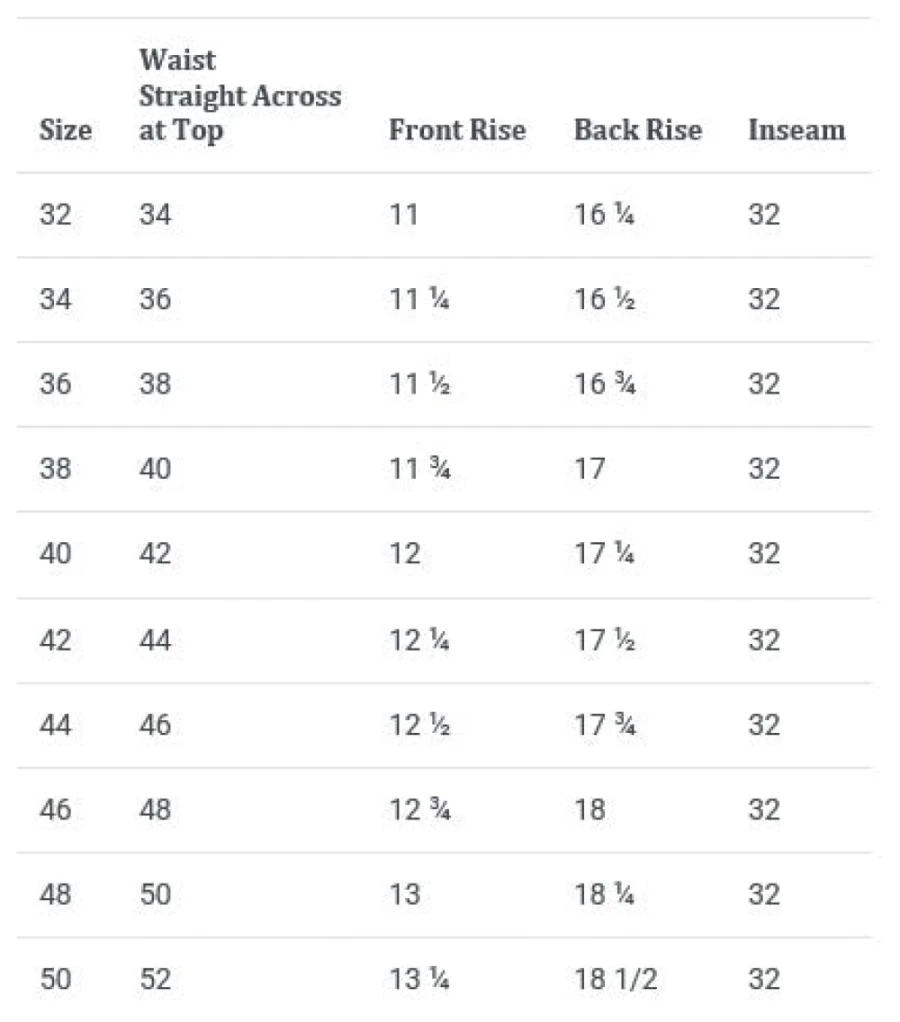This screenshot has height=1022, width=900.
Task: Click front rise 11 ½ for size 36
Action: coord(420,384)
